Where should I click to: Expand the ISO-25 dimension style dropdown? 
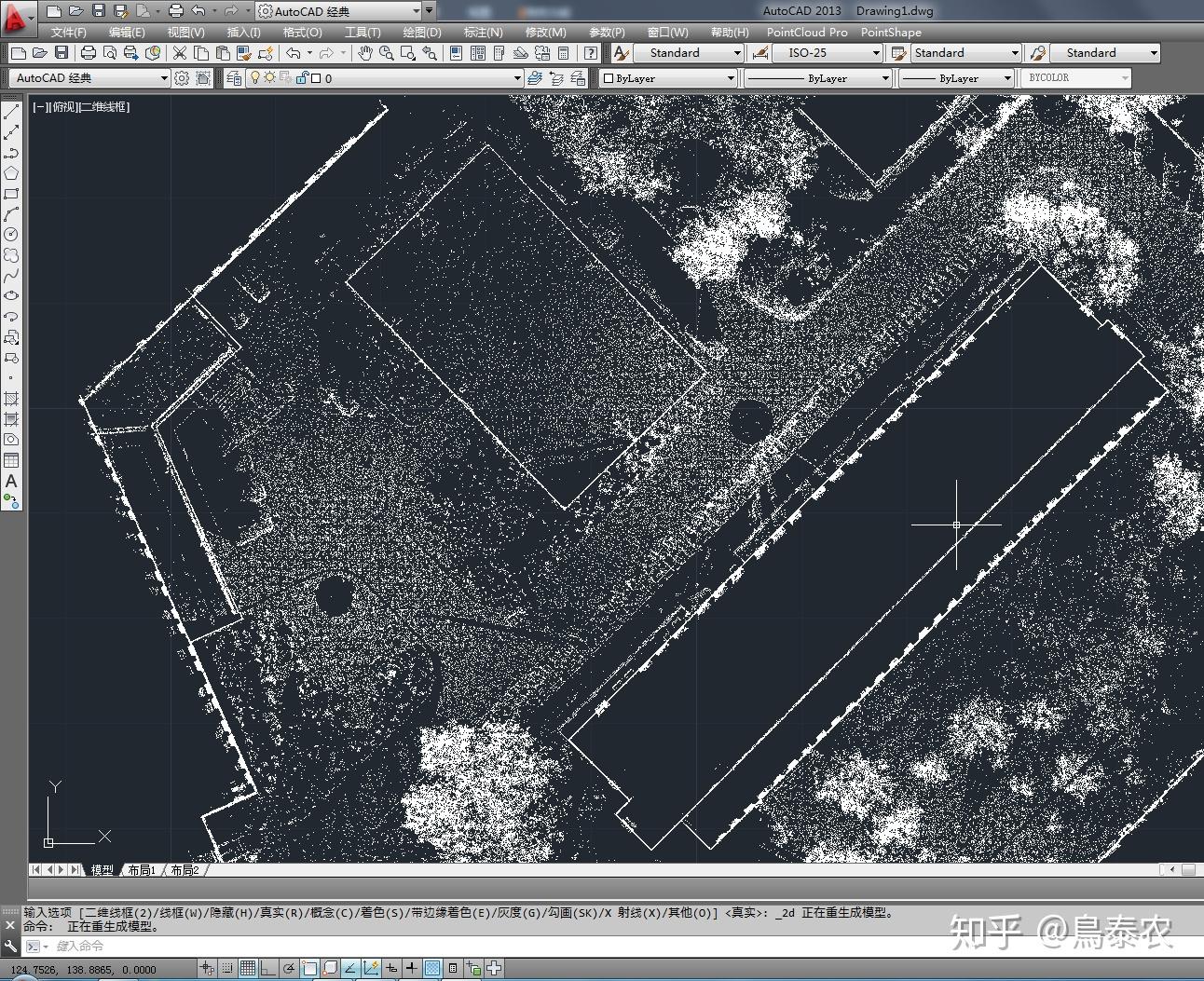(827, 53)
